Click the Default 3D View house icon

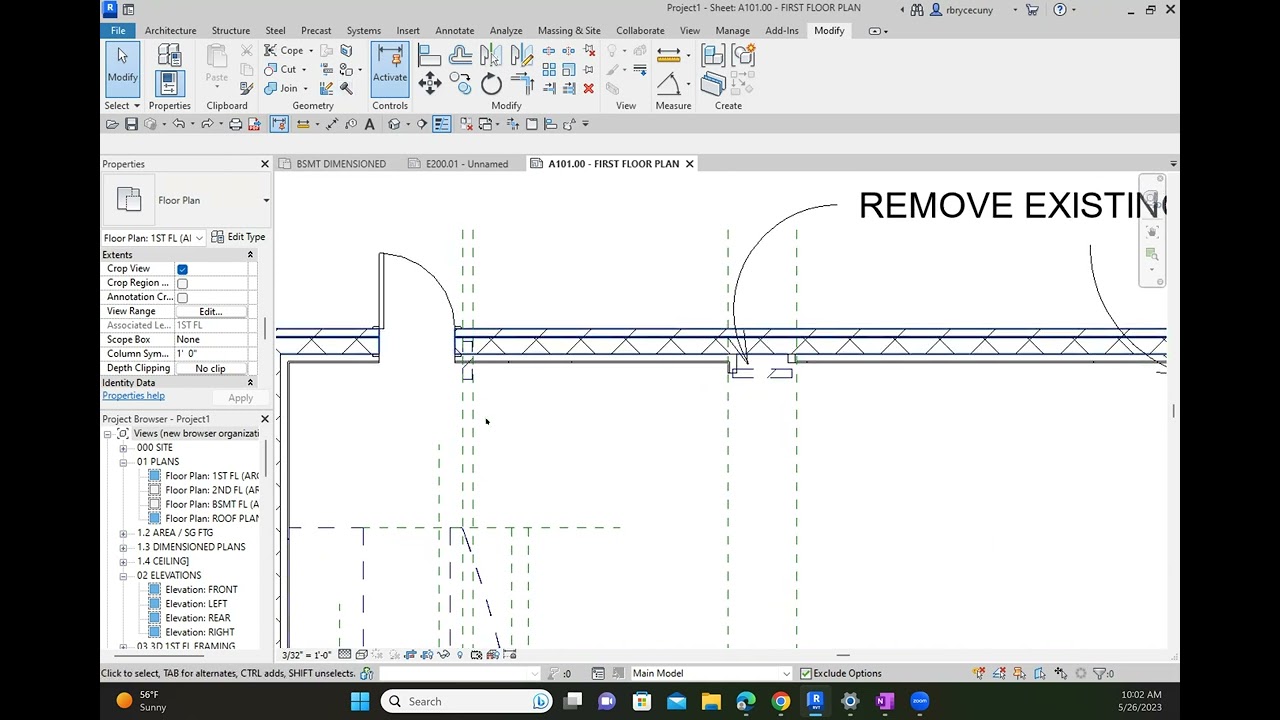(394, 124)
